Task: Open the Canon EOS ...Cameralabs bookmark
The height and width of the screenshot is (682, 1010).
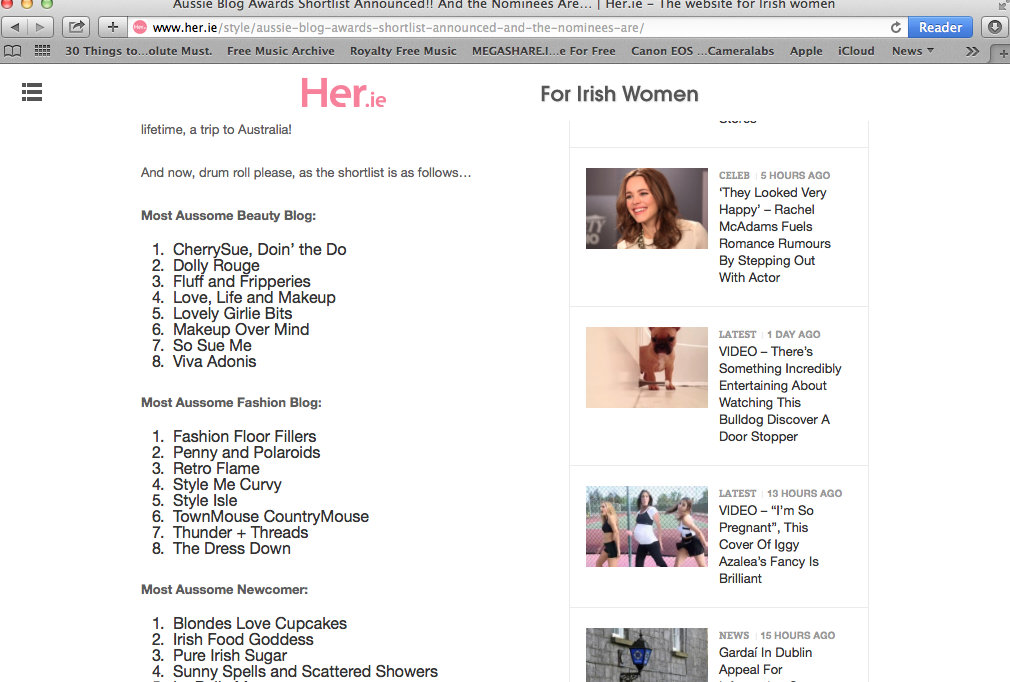Action: click(703, 51)
